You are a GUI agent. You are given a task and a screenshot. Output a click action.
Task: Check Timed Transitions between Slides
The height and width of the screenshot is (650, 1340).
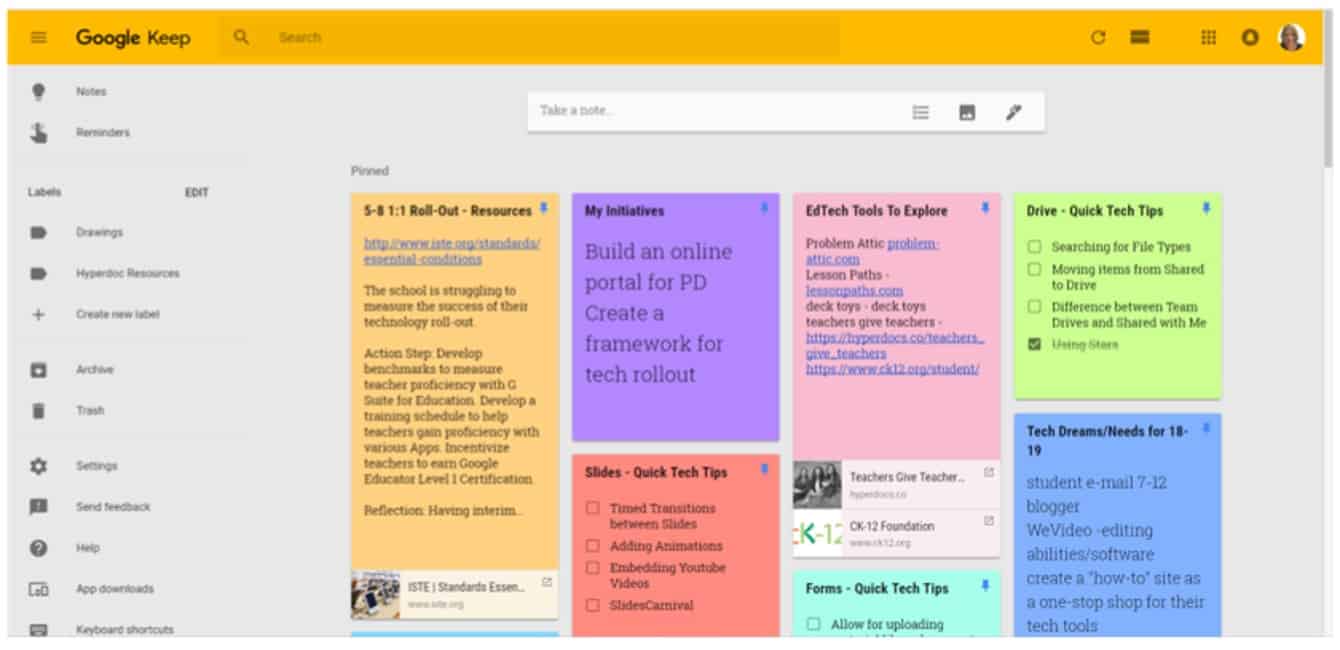[593, 508]
